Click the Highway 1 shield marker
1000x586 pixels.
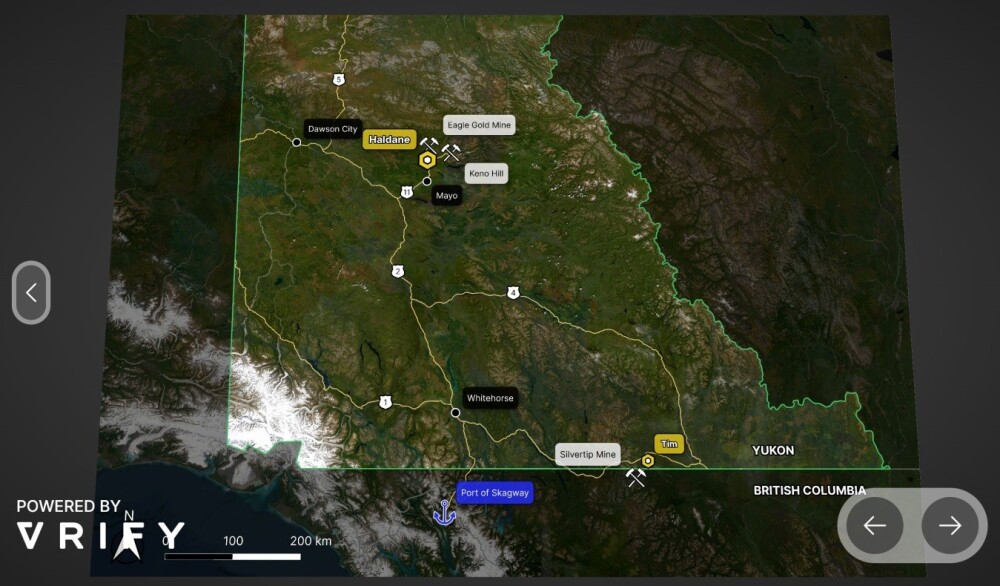point(385,402)
